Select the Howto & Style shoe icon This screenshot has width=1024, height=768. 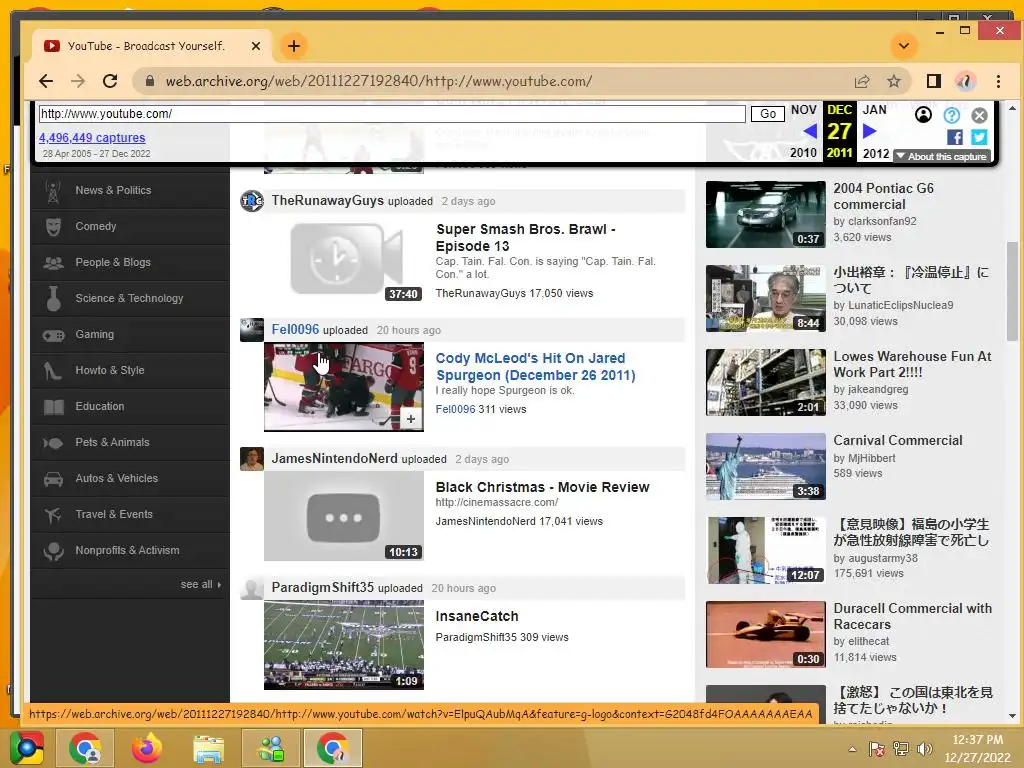(x=54, y=371)
